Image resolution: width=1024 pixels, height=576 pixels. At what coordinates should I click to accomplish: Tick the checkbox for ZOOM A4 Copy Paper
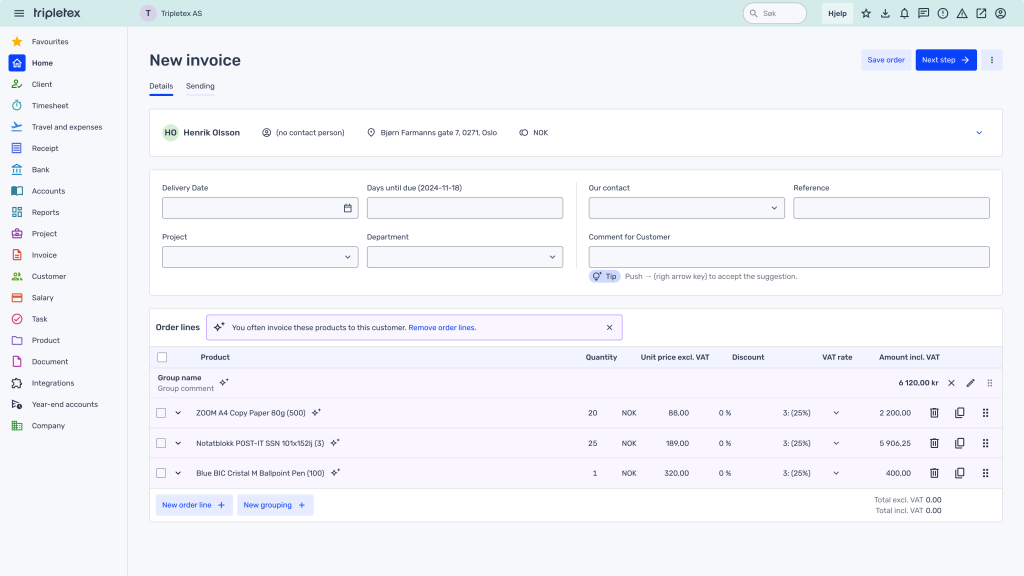(x=161, y=413)
